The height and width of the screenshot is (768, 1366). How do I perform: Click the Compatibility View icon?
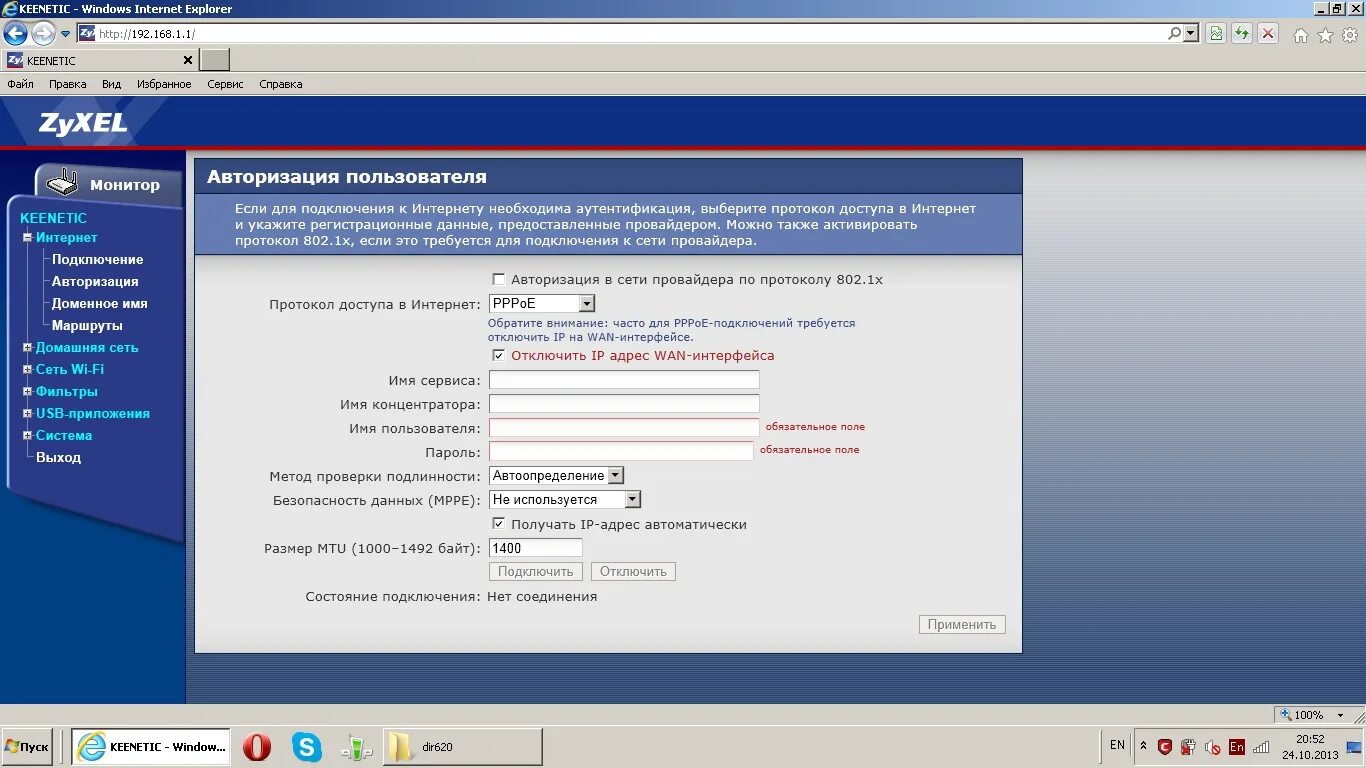click(x=1216, y=34)
